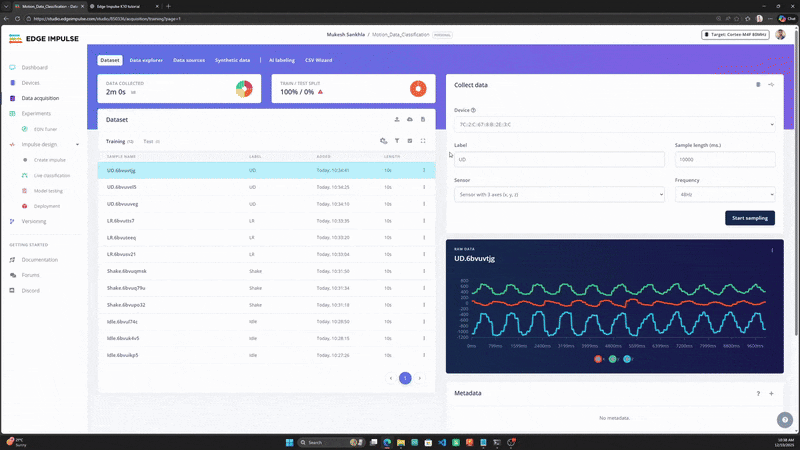The height and width of the screenshot is (450, 800).
Task: Click the metadata help question mark icon
Action: tap(758, 393)
